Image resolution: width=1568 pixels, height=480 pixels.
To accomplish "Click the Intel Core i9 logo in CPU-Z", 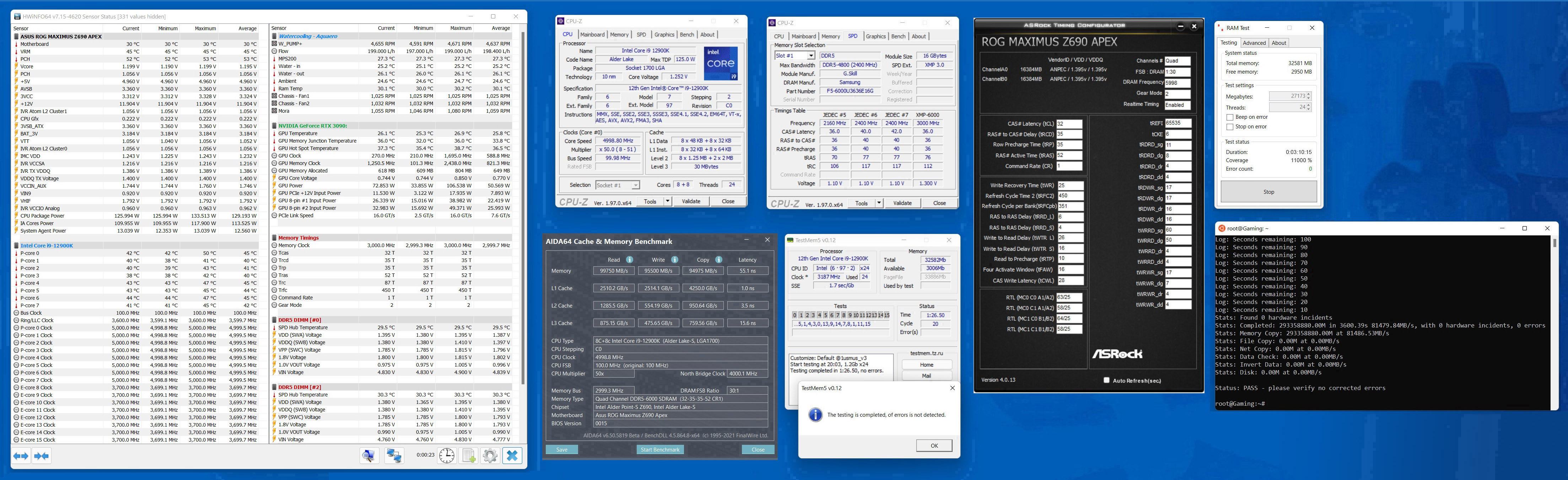I will point(721,63).
